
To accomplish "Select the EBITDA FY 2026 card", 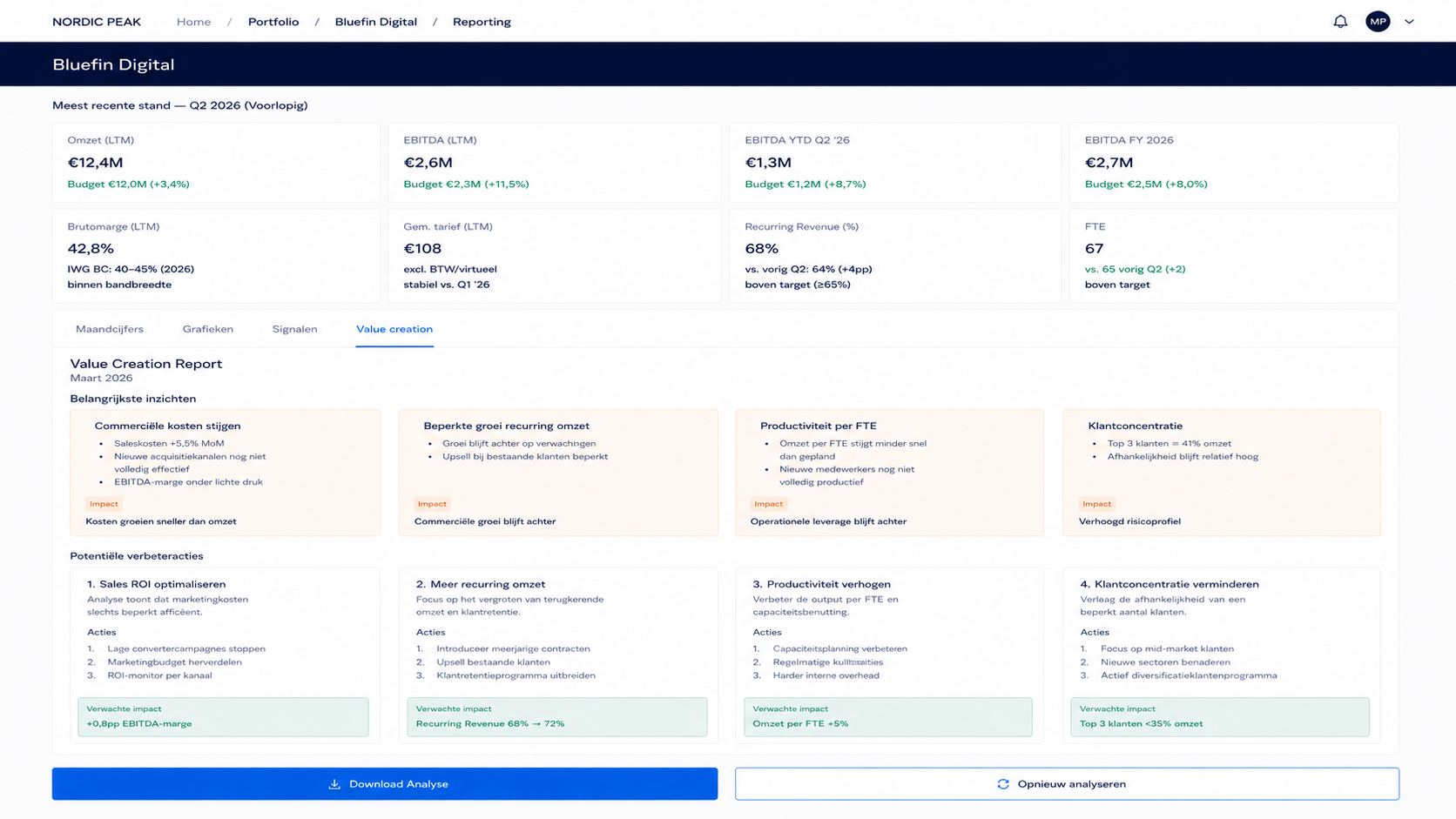I will [1234, 163].
